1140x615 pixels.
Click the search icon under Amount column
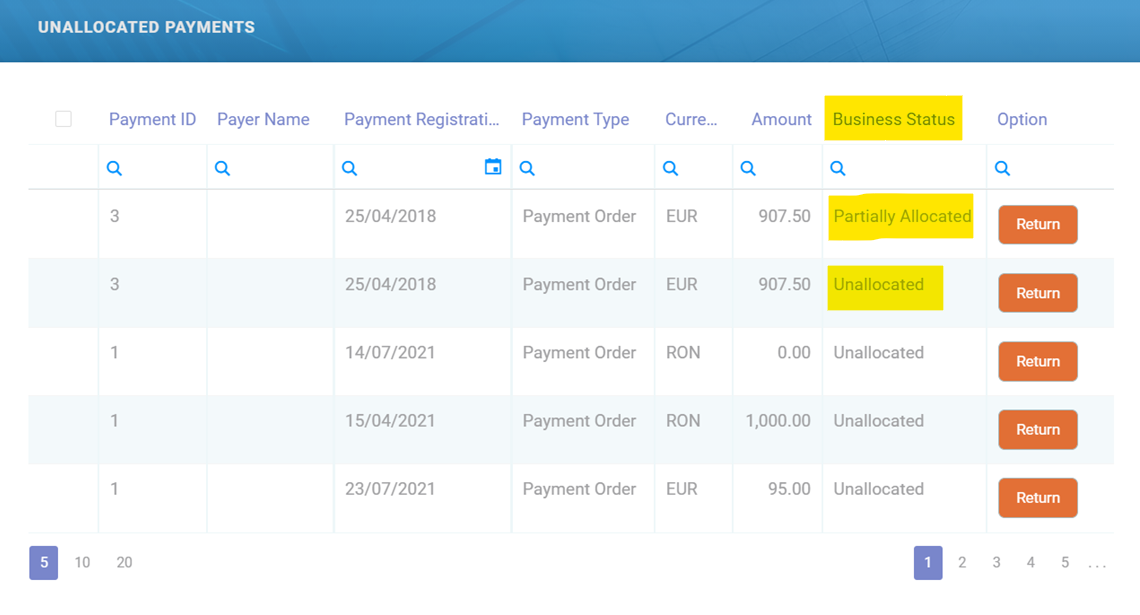(x=747, y=168)
